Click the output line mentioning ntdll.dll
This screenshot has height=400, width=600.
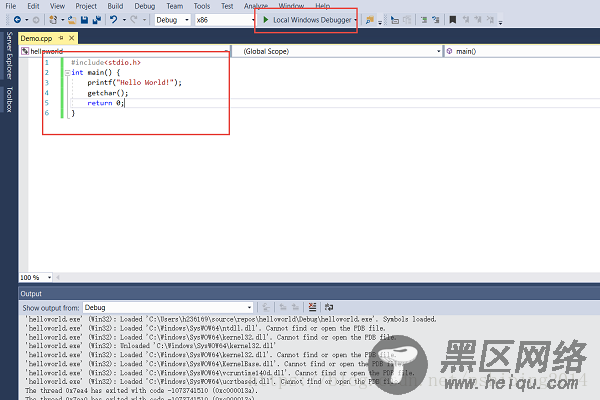[x=206, y=328]
